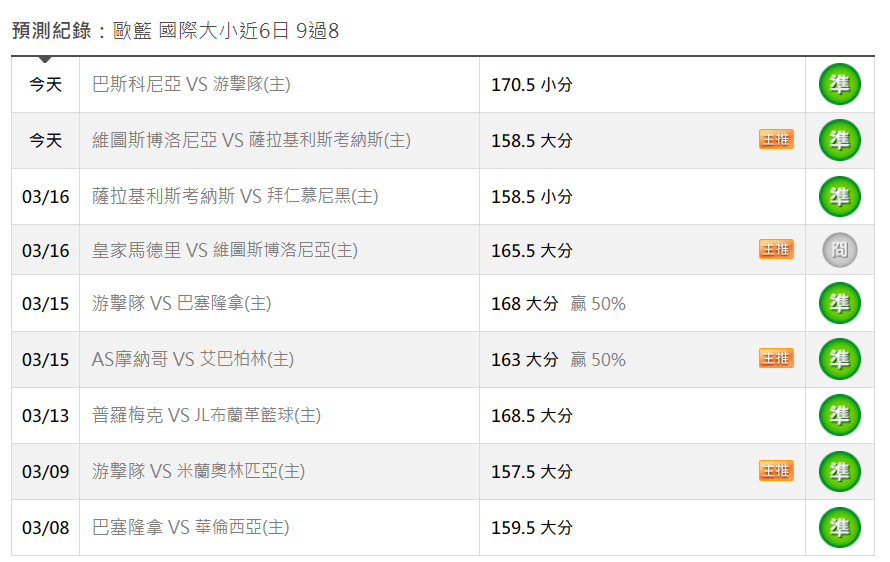Image resolution: width=890 pixels, height=562 pixels.
Task: Click green 準 icon for 維圖斯博洛尼亞 VS 薩拉基利斯考納斯
Action: click(x=839, y=140)
